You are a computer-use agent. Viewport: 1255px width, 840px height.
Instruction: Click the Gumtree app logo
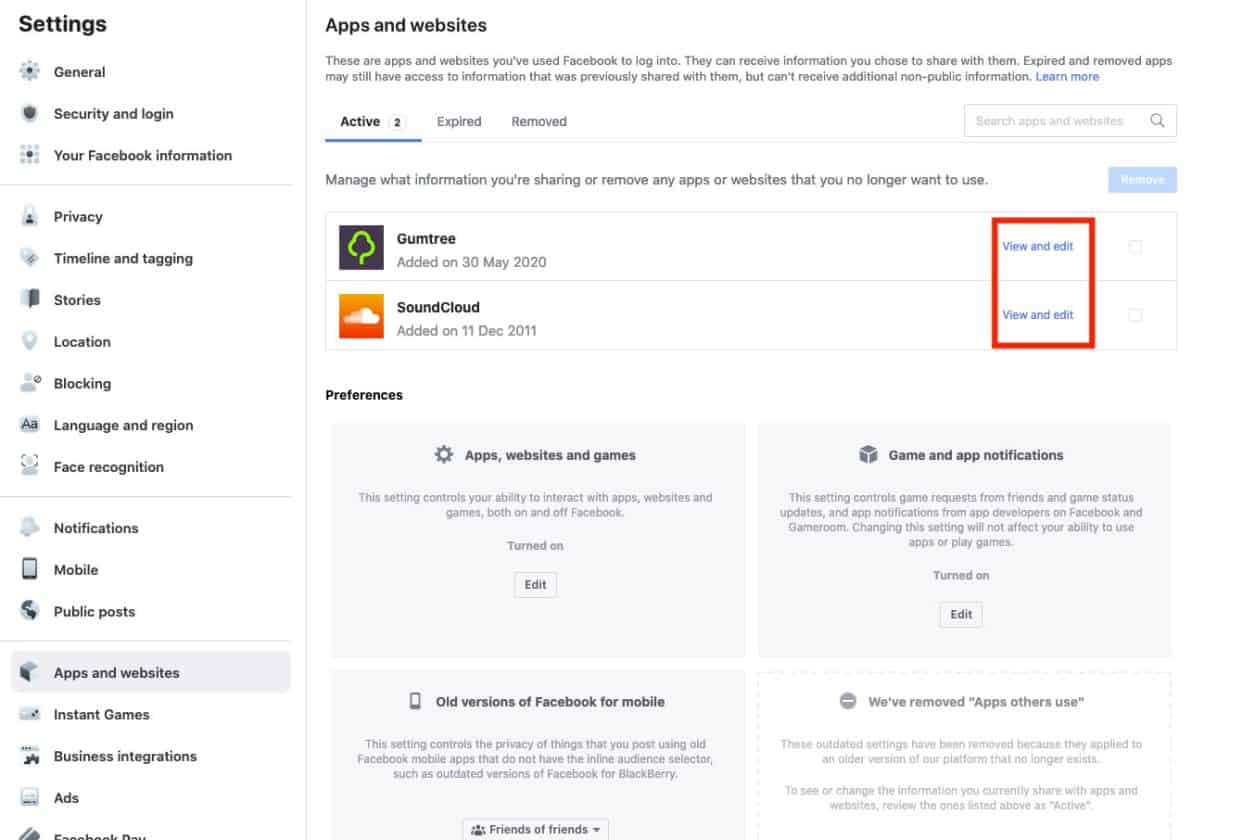pos(361,247)
